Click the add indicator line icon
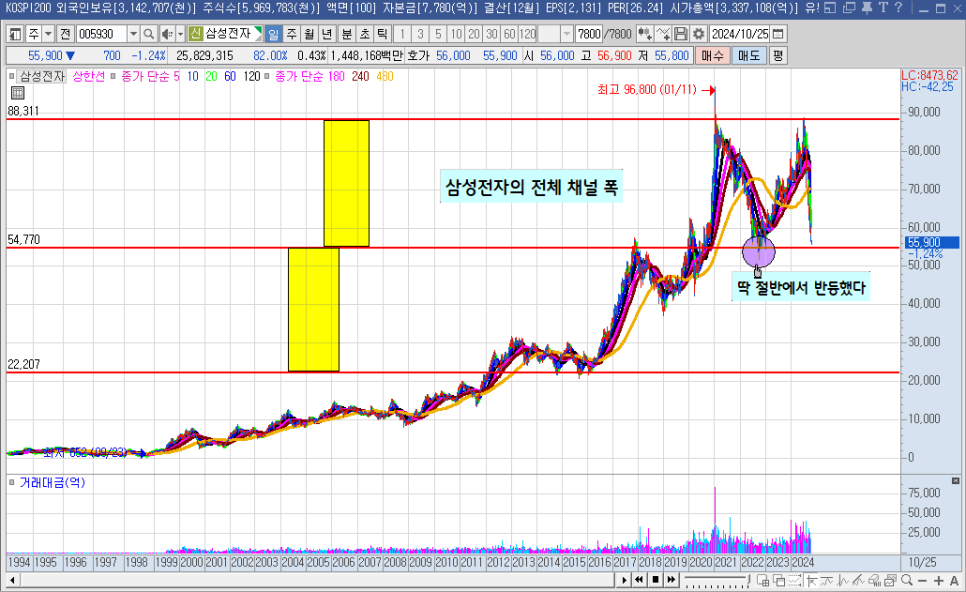Image resolution: width=966 pixels, height=592 pixels. 663,34
